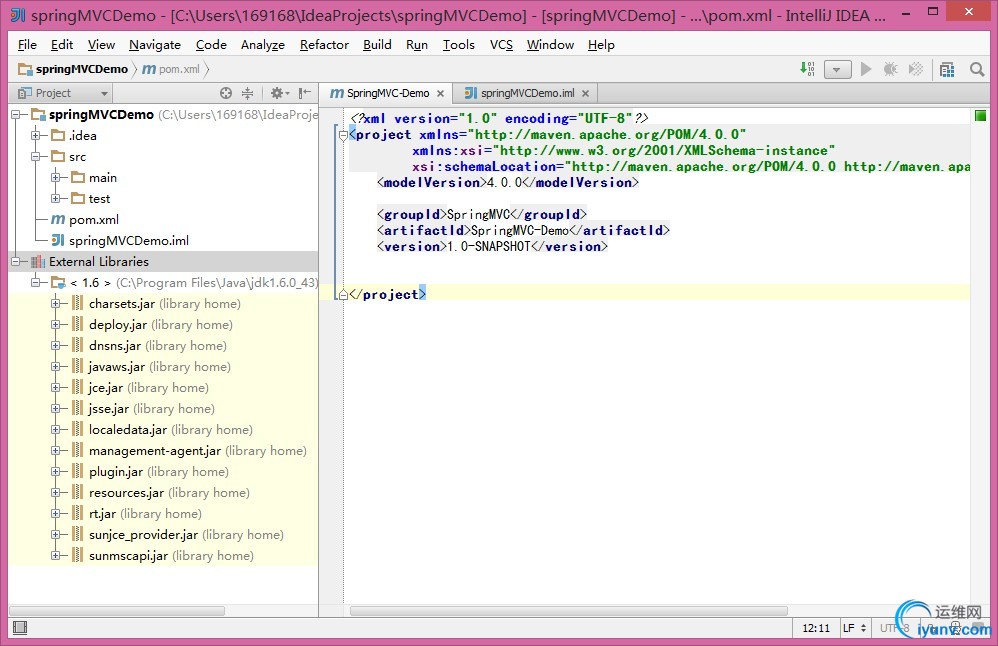Open the Refactor menu
Viewport: 998px width, 646px height.
tap(324, 45)
